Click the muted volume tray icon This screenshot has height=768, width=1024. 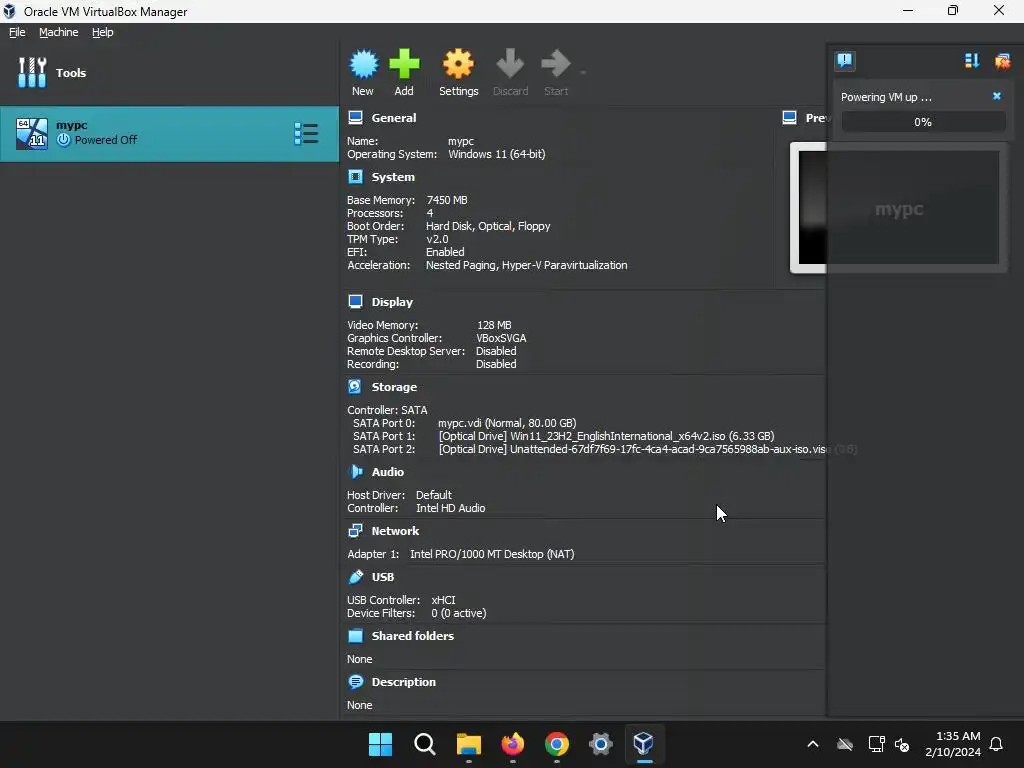[903, 744]
